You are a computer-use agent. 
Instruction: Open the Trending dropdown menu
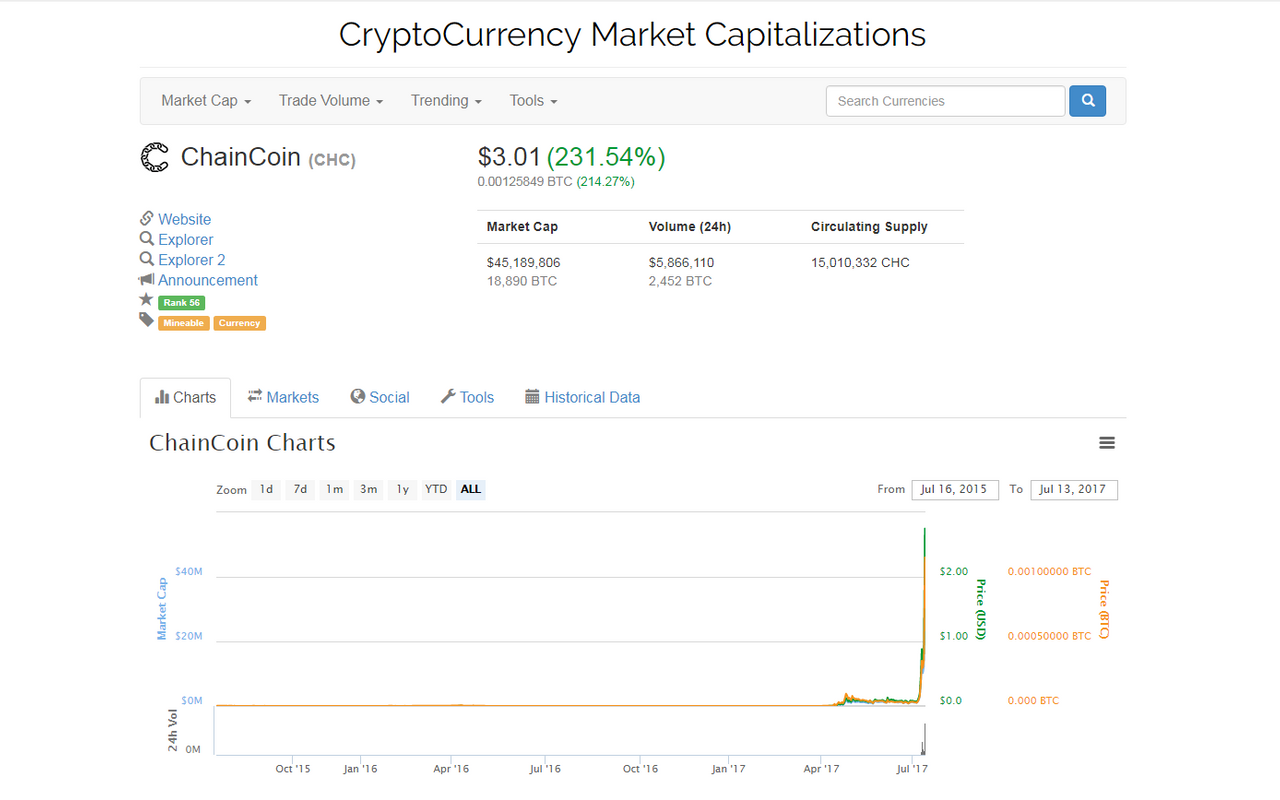point(446,101)
